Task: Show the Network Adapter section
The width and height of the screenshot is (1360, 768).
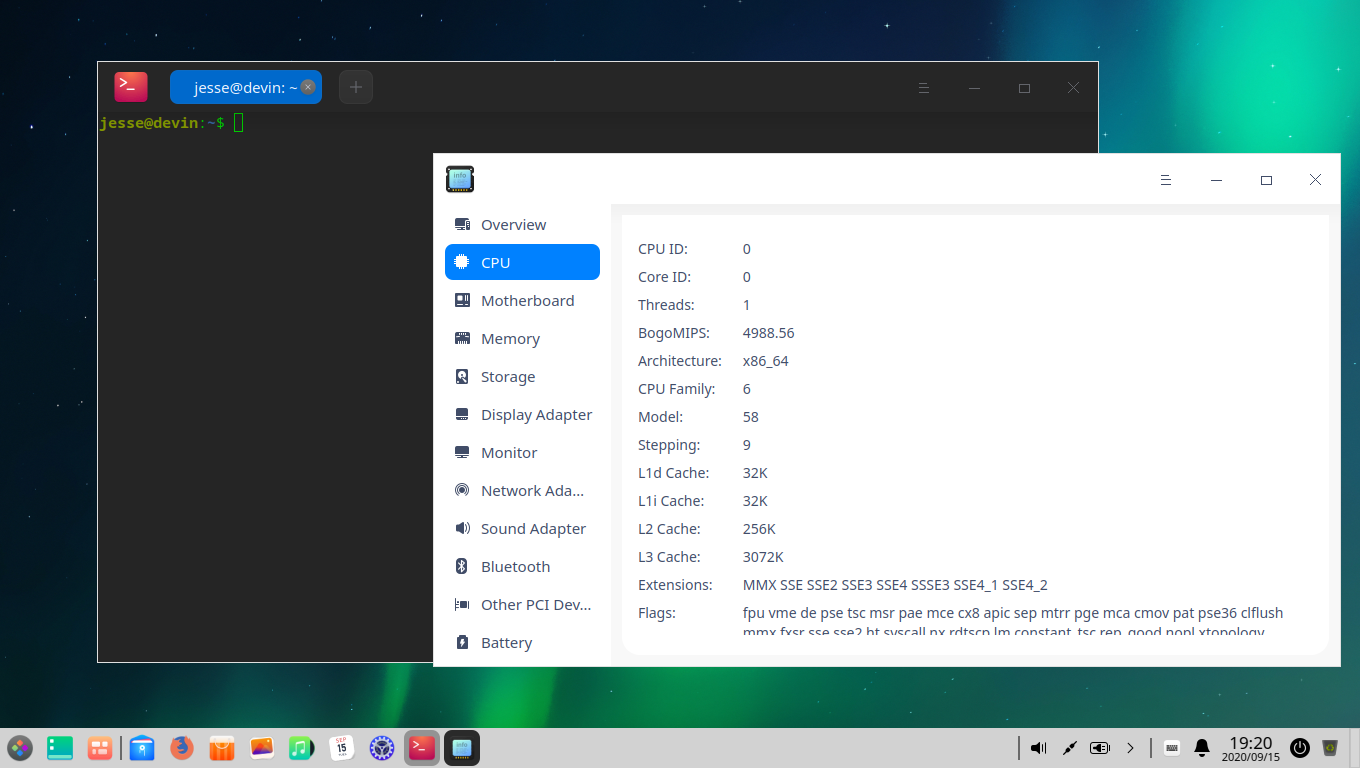Action: coord(522,490)
